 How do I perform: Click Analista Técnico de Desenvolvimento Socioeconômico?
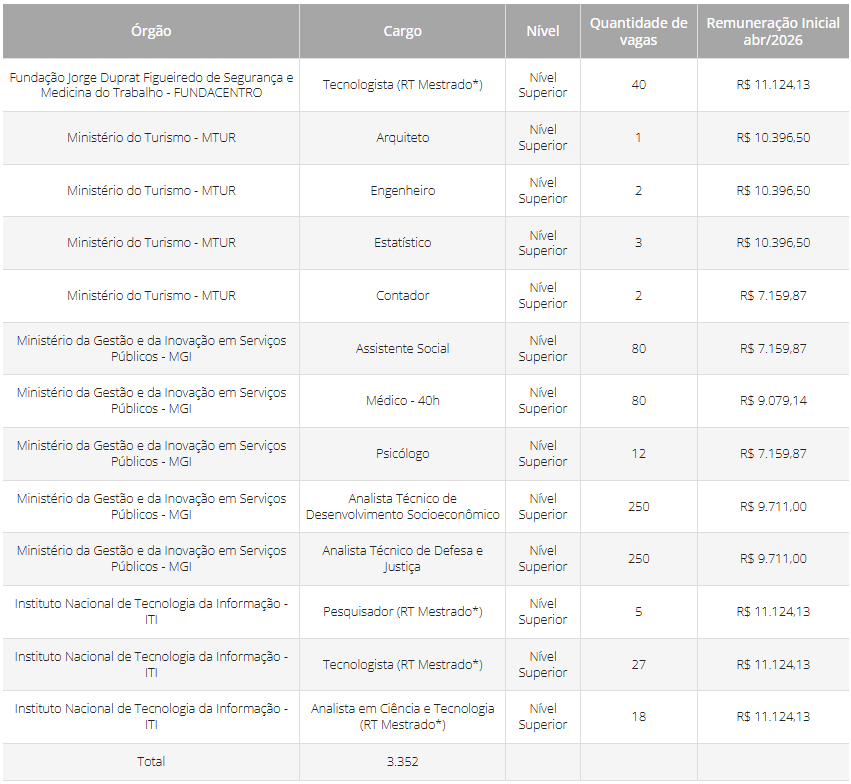[402, 506]
